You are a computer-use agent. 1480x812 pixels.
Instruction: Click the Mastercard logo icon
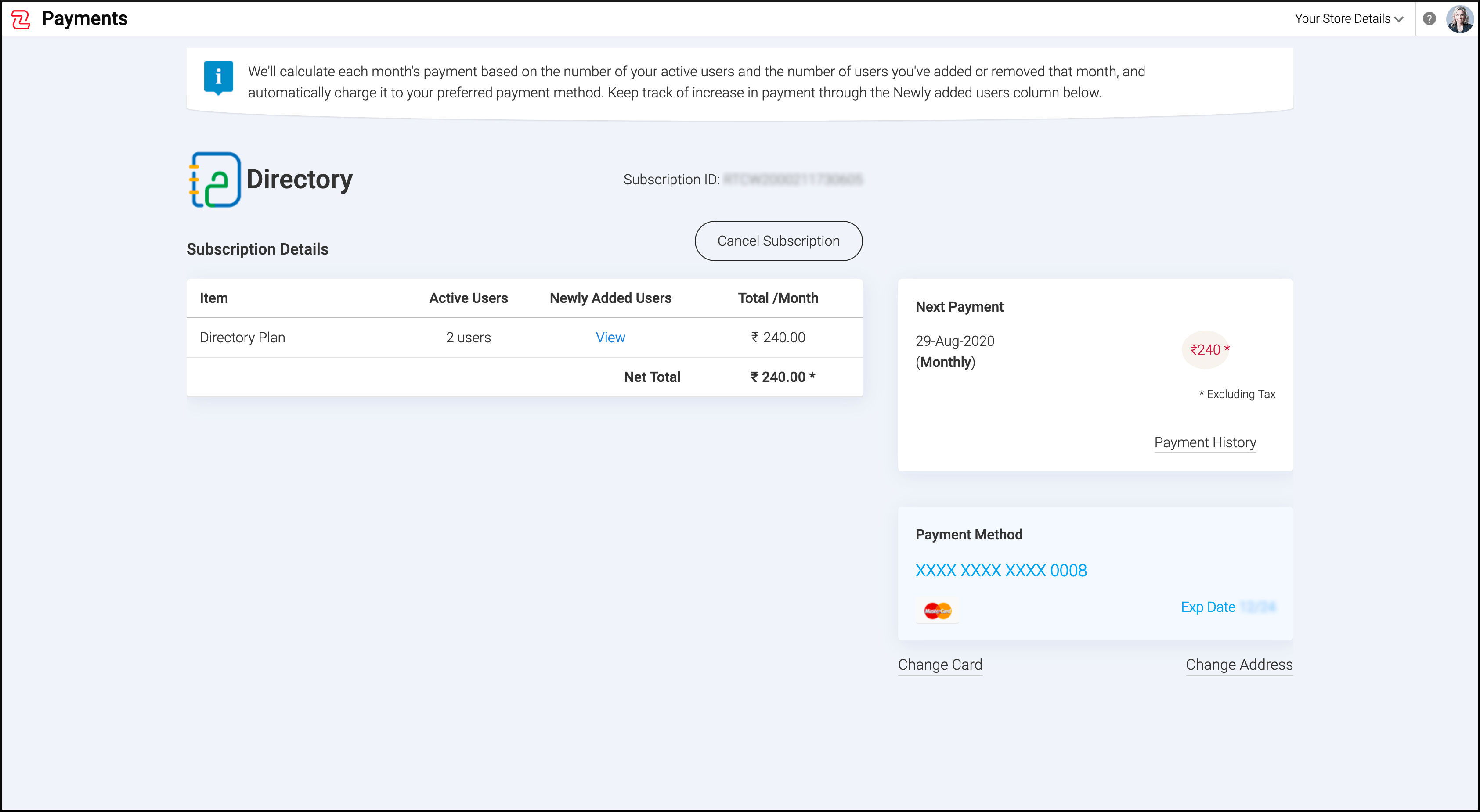(x=937, y=611)
